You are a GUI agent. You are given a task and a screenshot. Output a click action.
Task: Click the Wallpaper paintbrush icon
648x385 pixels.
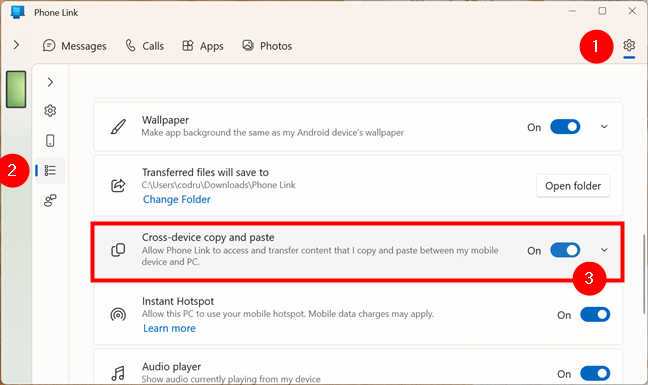coord(118,127)
